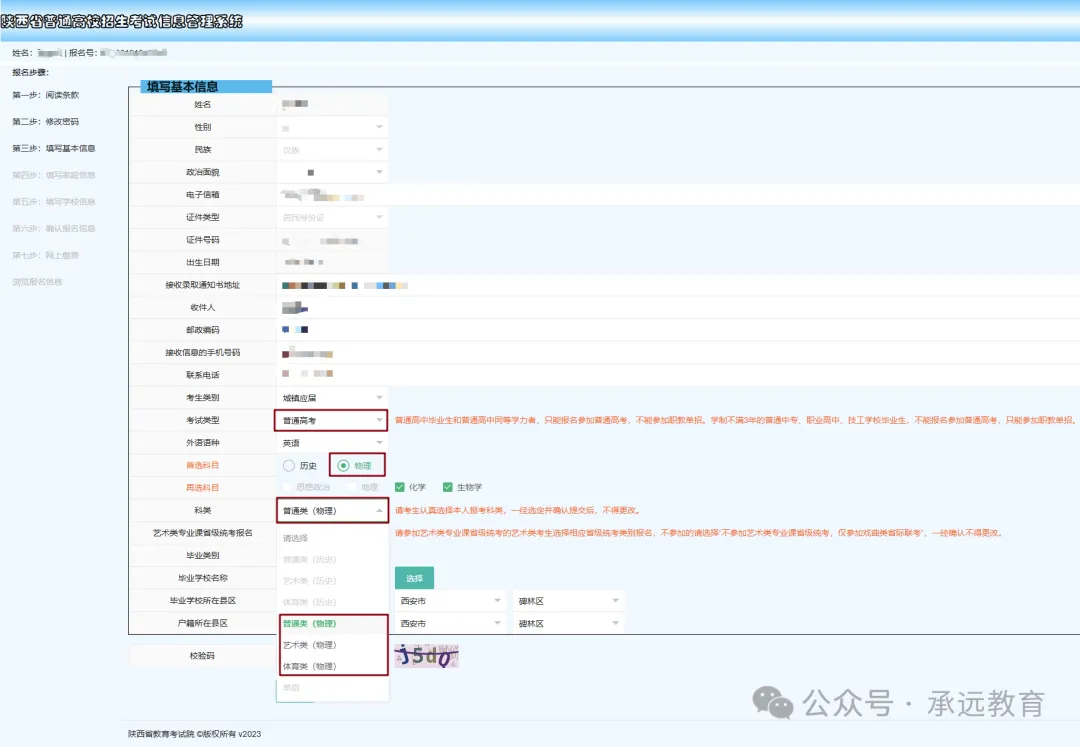Select the 历史 radio button
This screenshot has height=747, width=1080.
tap(289, 465)
